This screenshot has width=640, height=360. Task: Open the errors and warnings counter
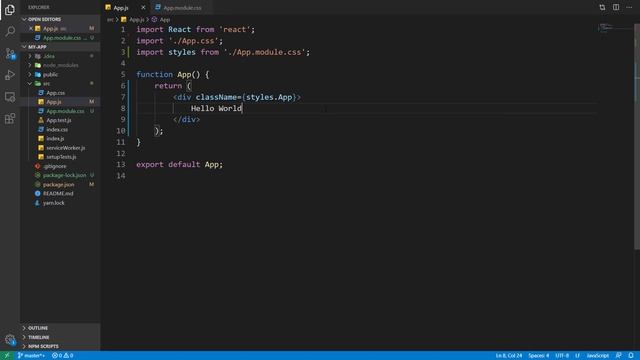[62, 356]
